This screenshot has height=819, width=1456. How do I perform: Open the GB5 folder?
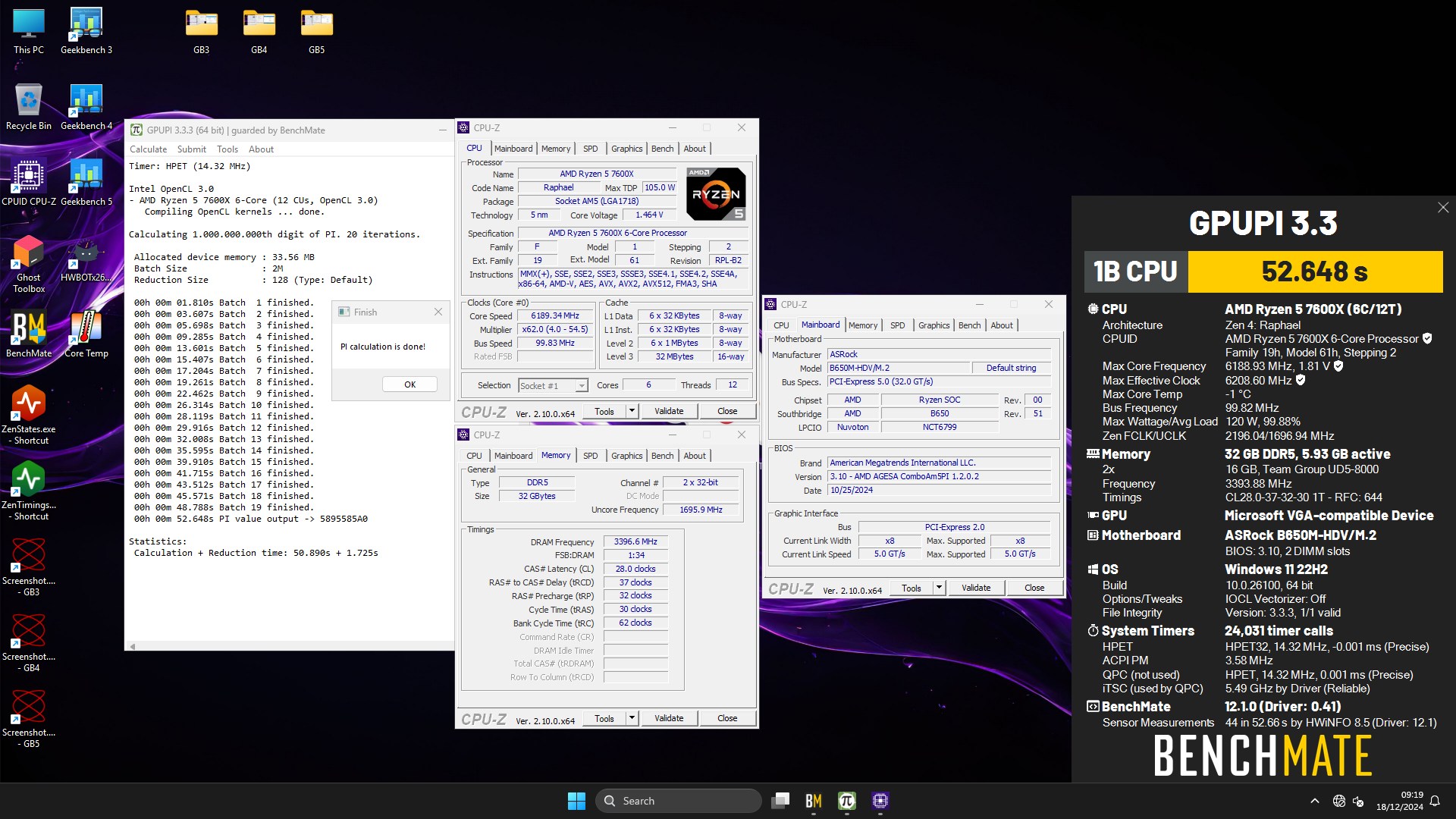(316, 30)
